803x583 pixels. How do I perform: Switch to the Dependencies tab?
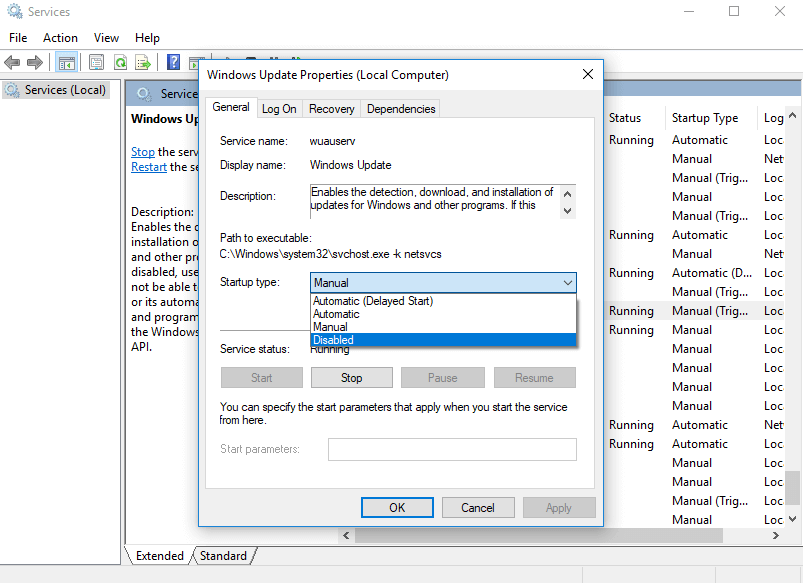coord(401,109)
